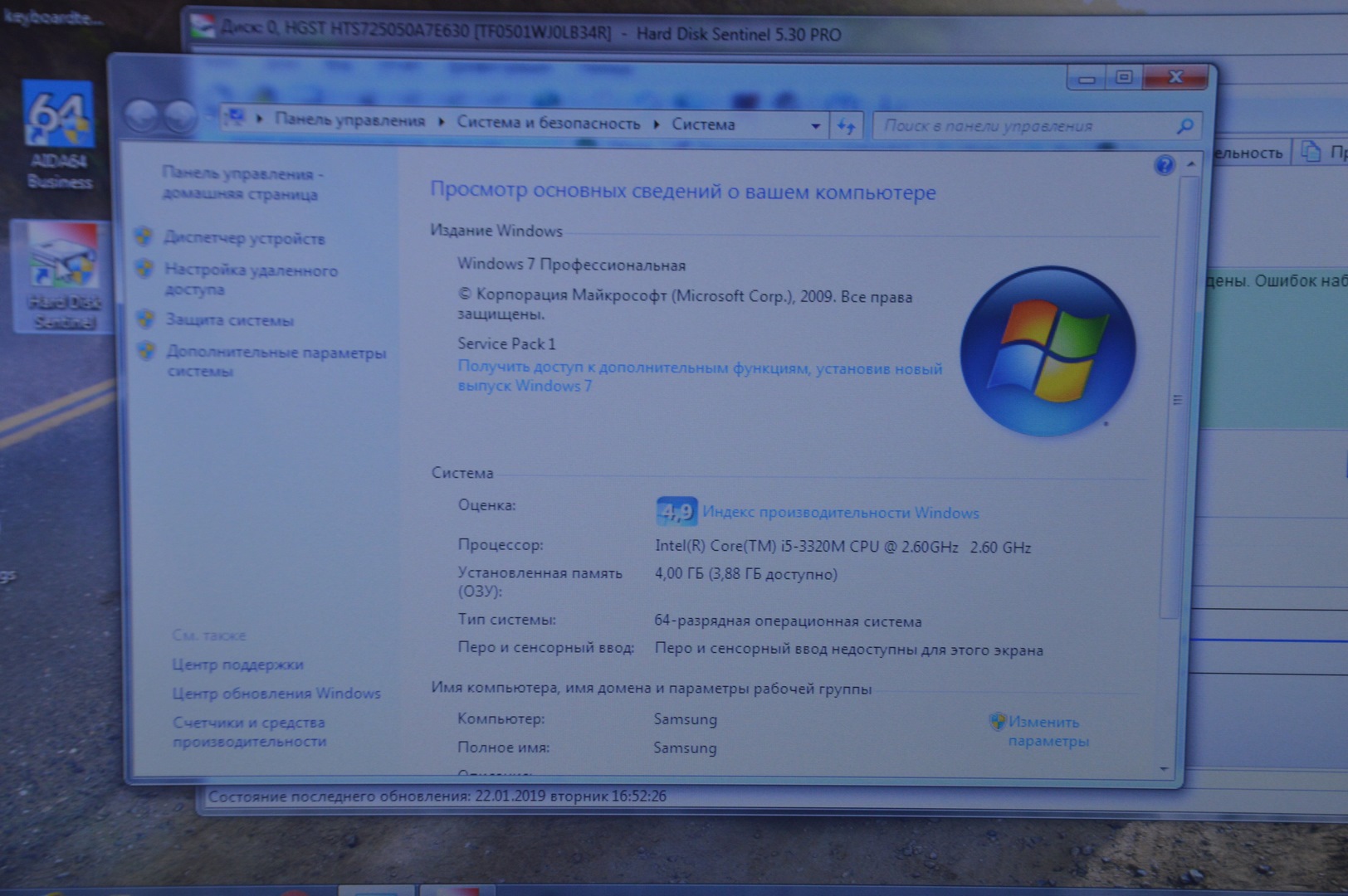
Task: Open Диспетчер устройств from the sidebar
Action: coord(244,238)
